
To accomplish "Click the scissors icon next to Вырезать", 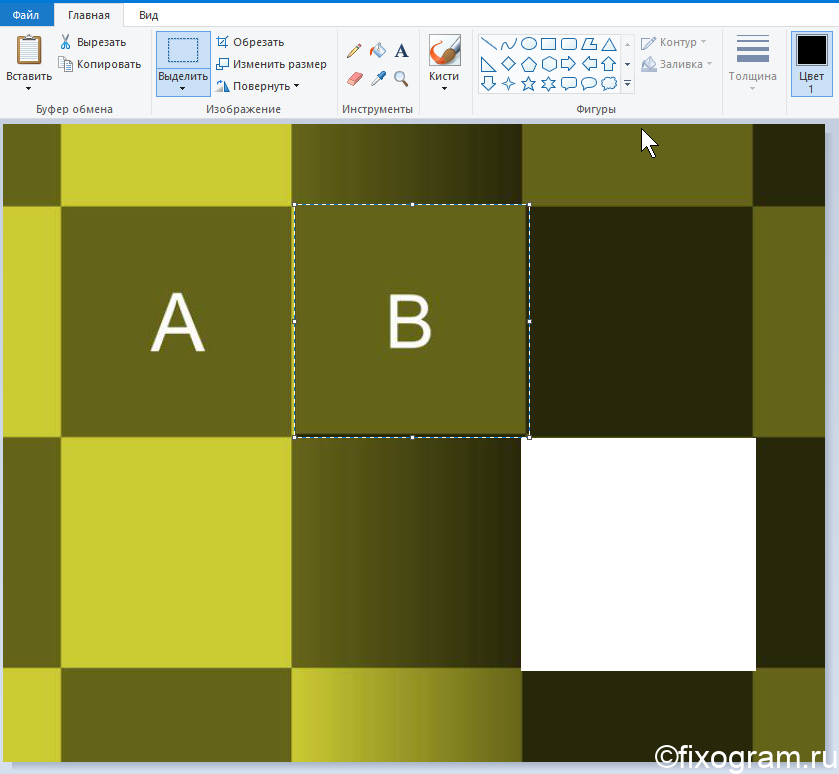I will point(65,42).
